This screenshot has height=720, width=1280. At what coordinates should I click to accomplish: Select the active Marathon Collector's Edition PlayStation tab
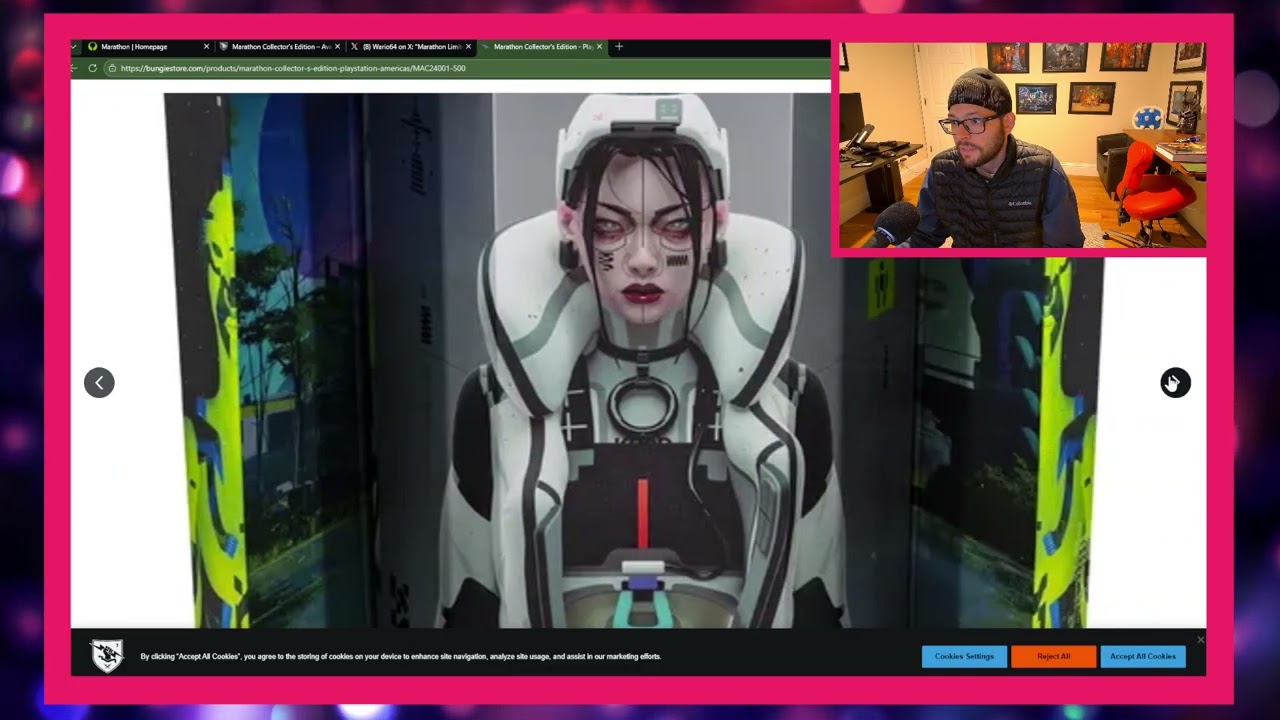tap(541, 46)
